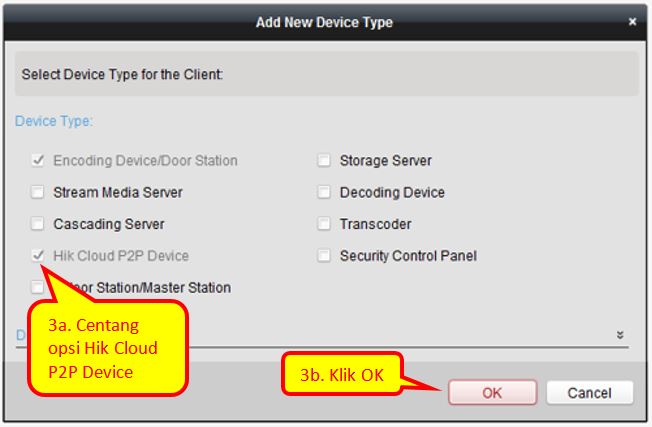Screen dimensions: 652x427
Task: Toggle the Encoding Device/Door Station checkbox
Action: pyautogui.click(x=38, y=160)
